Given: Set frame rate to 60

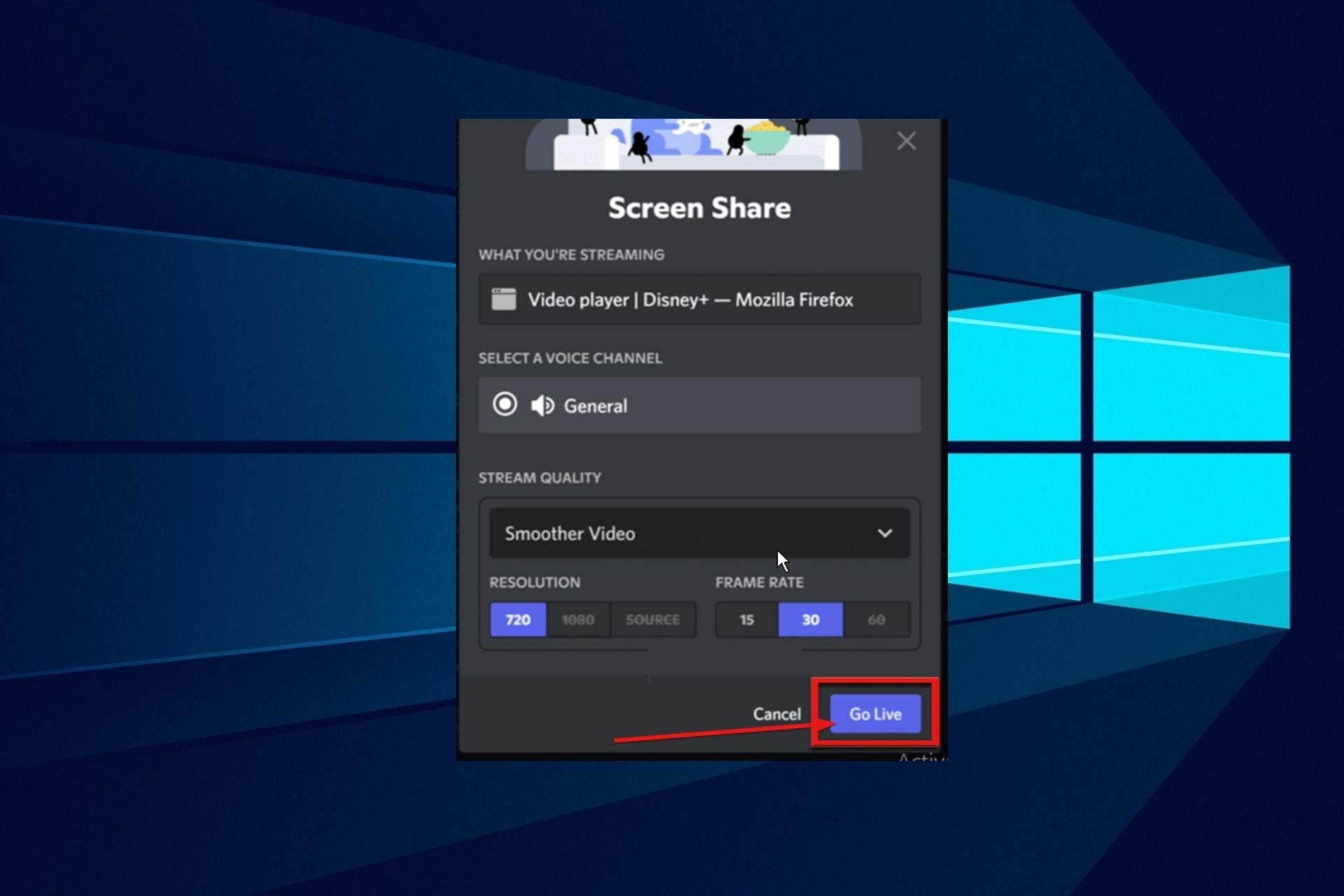Looking at the screenshot, I should click(x=876, y=619).
